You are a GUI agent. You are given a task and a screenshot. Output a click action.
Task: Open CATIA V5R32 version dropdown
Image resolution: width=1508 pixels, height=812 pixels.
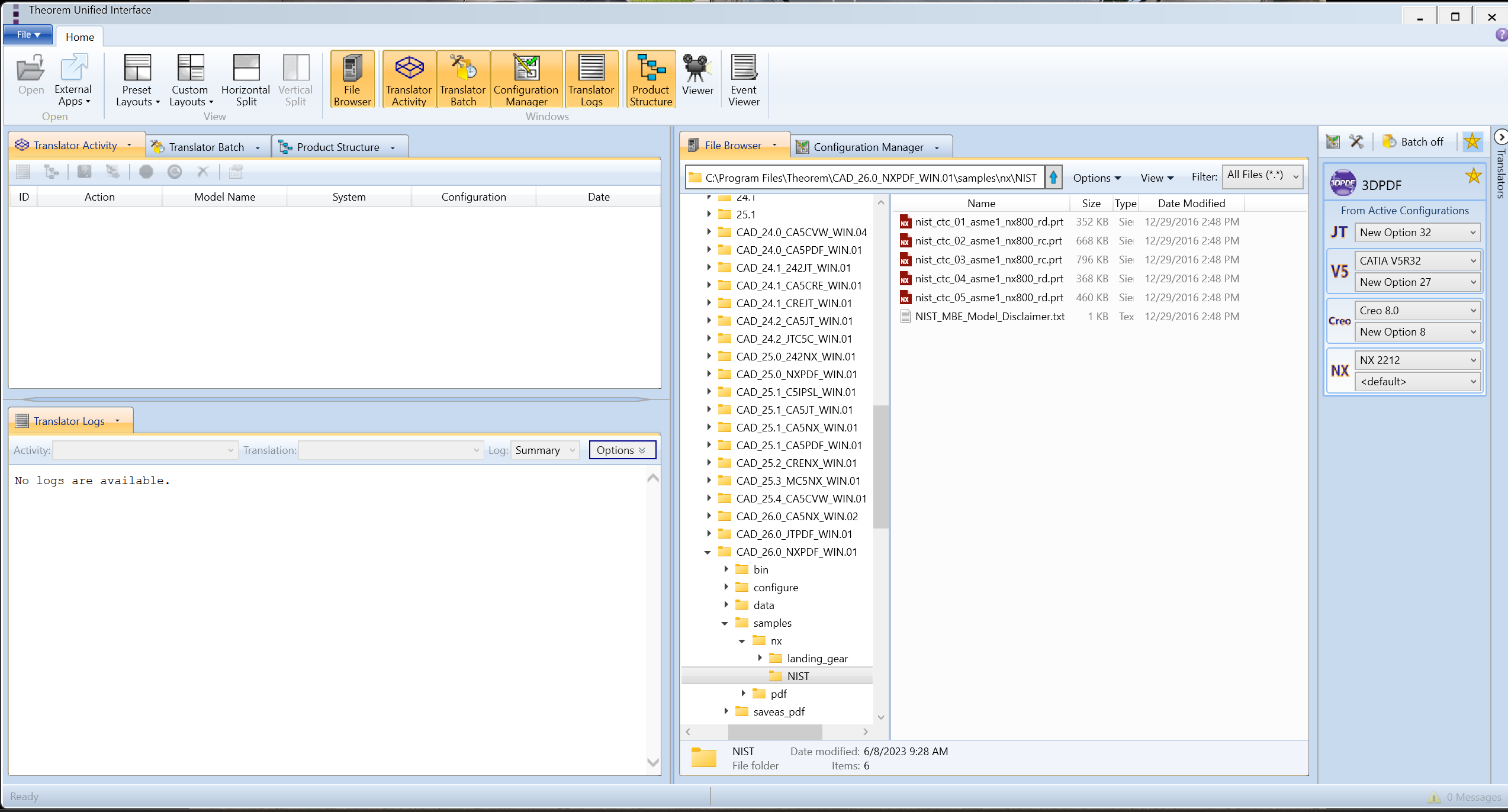tap(1417, 261)
